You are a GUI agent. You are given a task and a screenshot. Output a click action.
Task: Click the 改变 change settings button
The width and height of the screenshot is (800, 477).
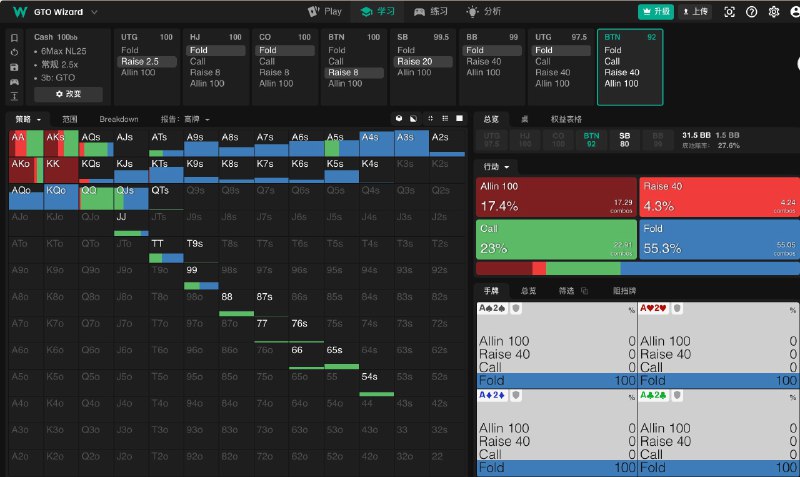pos(68,94)
